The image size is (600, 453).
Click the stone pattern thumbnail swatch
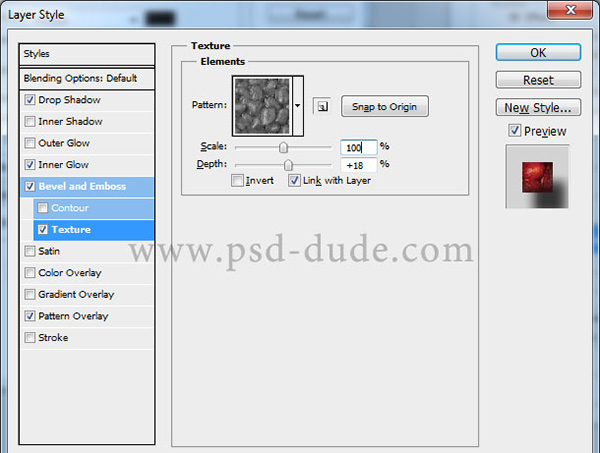261,106
